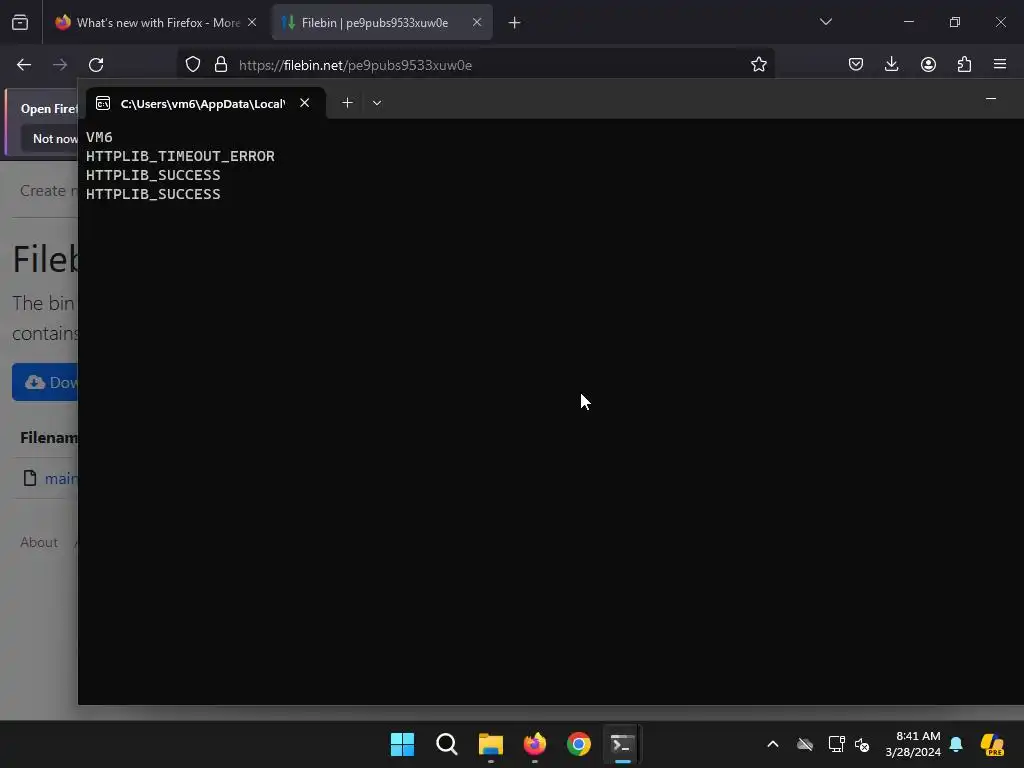View site security lock info
The image size is (1024, 768).
click(221, 65)
